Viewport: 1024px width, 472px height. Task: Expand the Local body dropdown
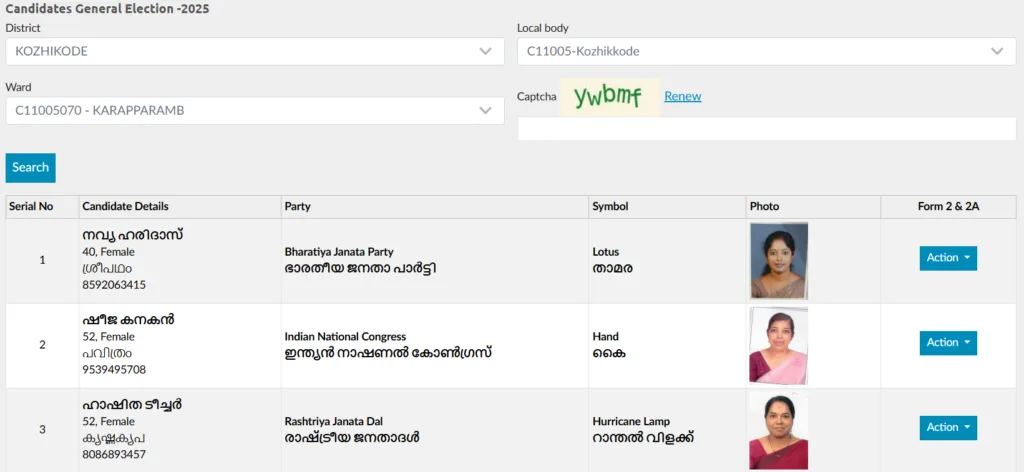pos(765,51)
